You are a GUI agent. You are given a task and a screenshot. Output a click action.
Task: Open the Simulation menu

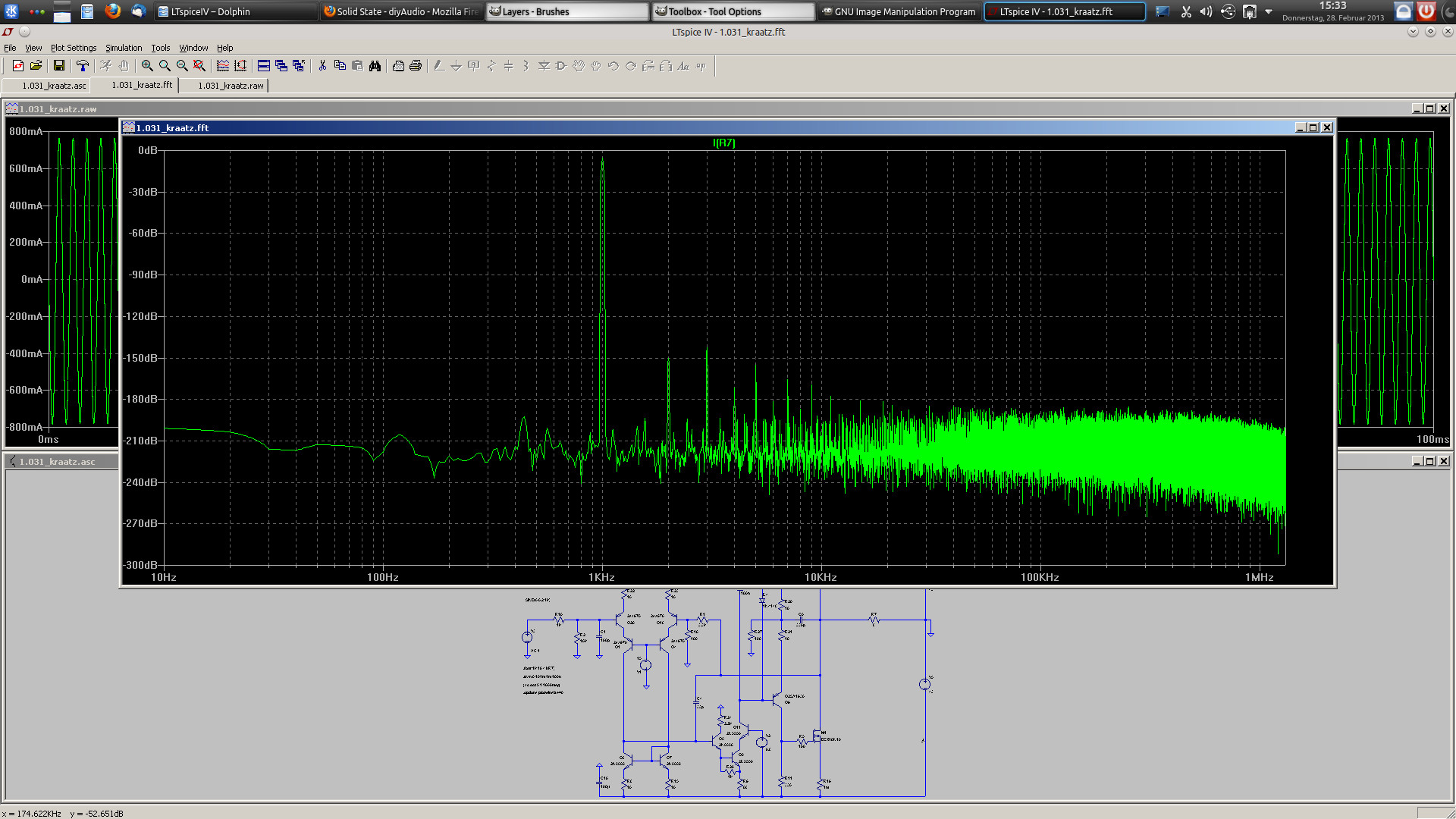click(124, 48)
